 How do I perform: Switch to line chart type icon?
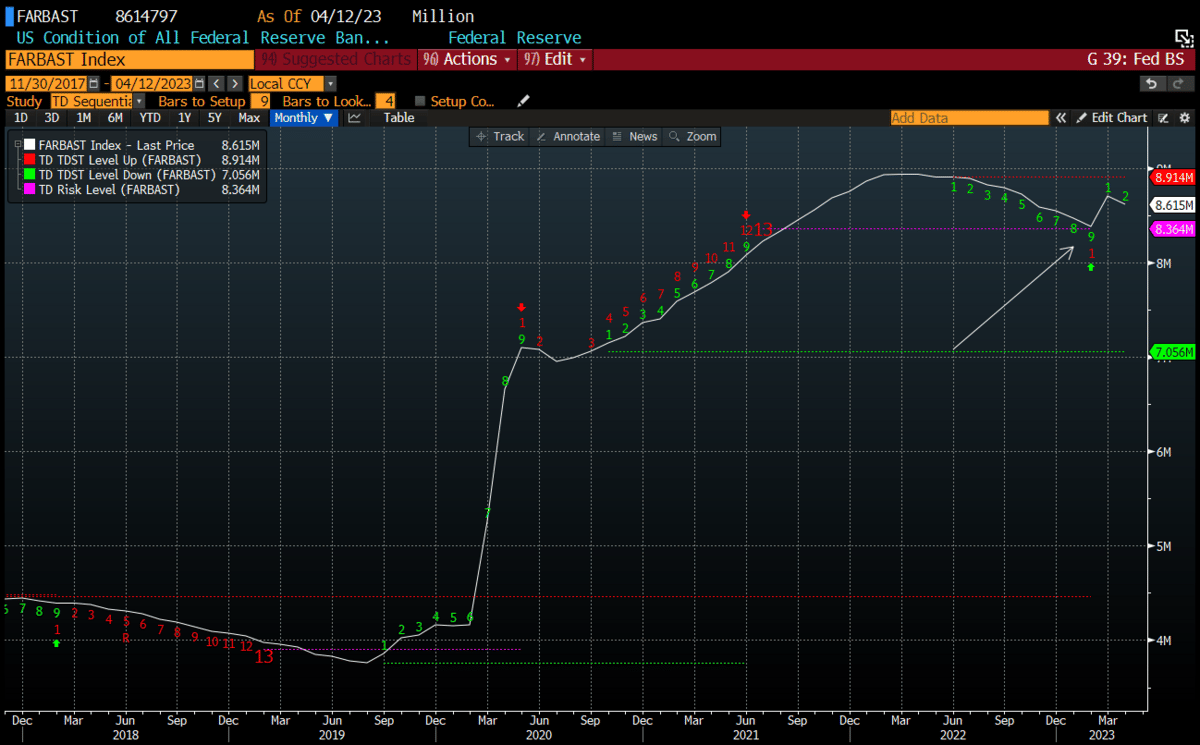pyautogui.click(x=354, y=118)
